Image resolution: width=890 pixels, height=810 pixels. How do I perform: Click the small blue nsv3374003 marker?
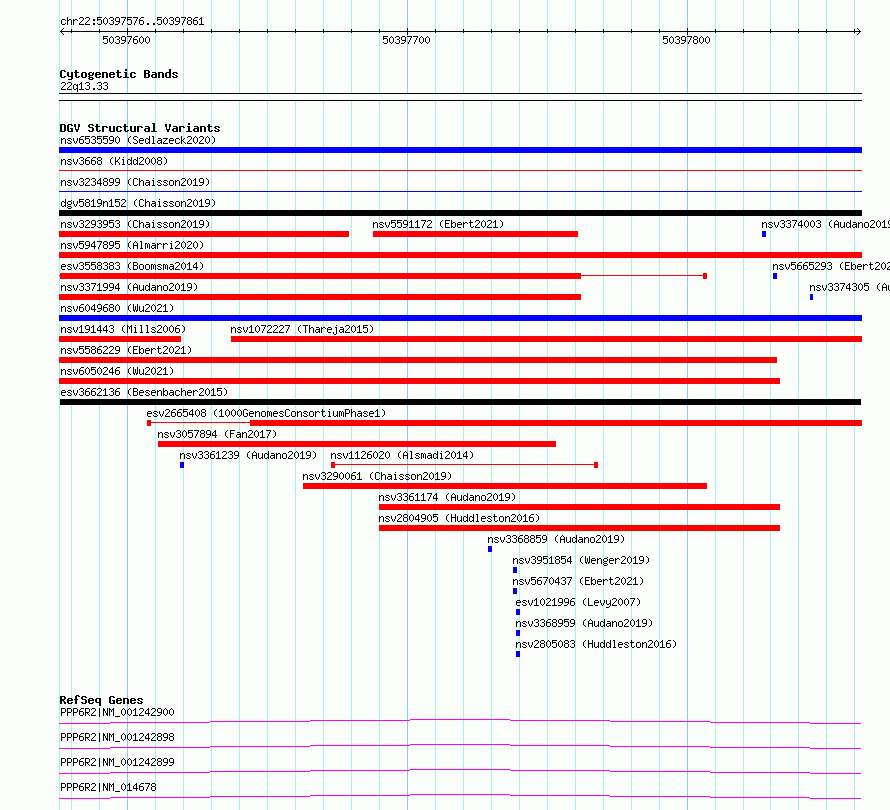pos(764,234)
